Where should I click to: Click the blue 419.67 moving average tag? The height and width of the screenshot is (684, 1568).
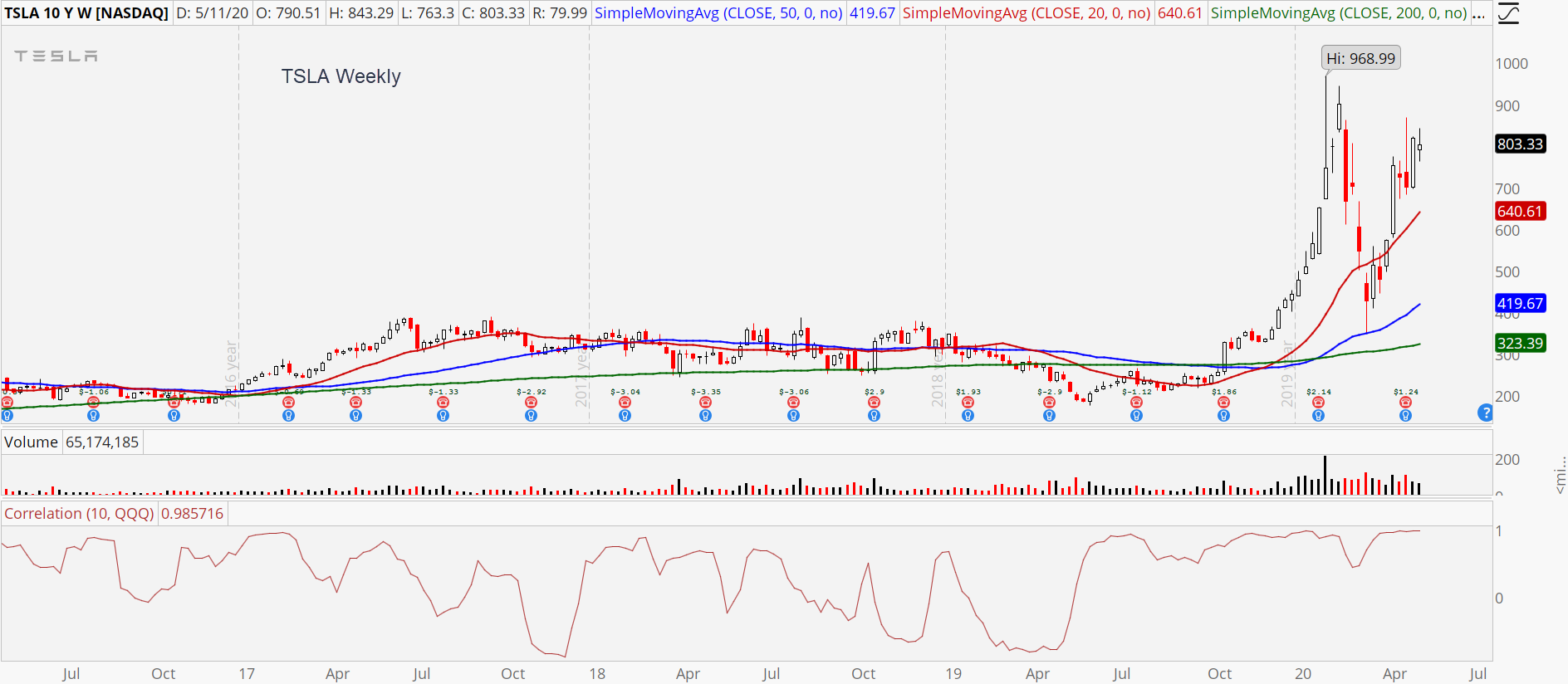[x=1520, y=304]
